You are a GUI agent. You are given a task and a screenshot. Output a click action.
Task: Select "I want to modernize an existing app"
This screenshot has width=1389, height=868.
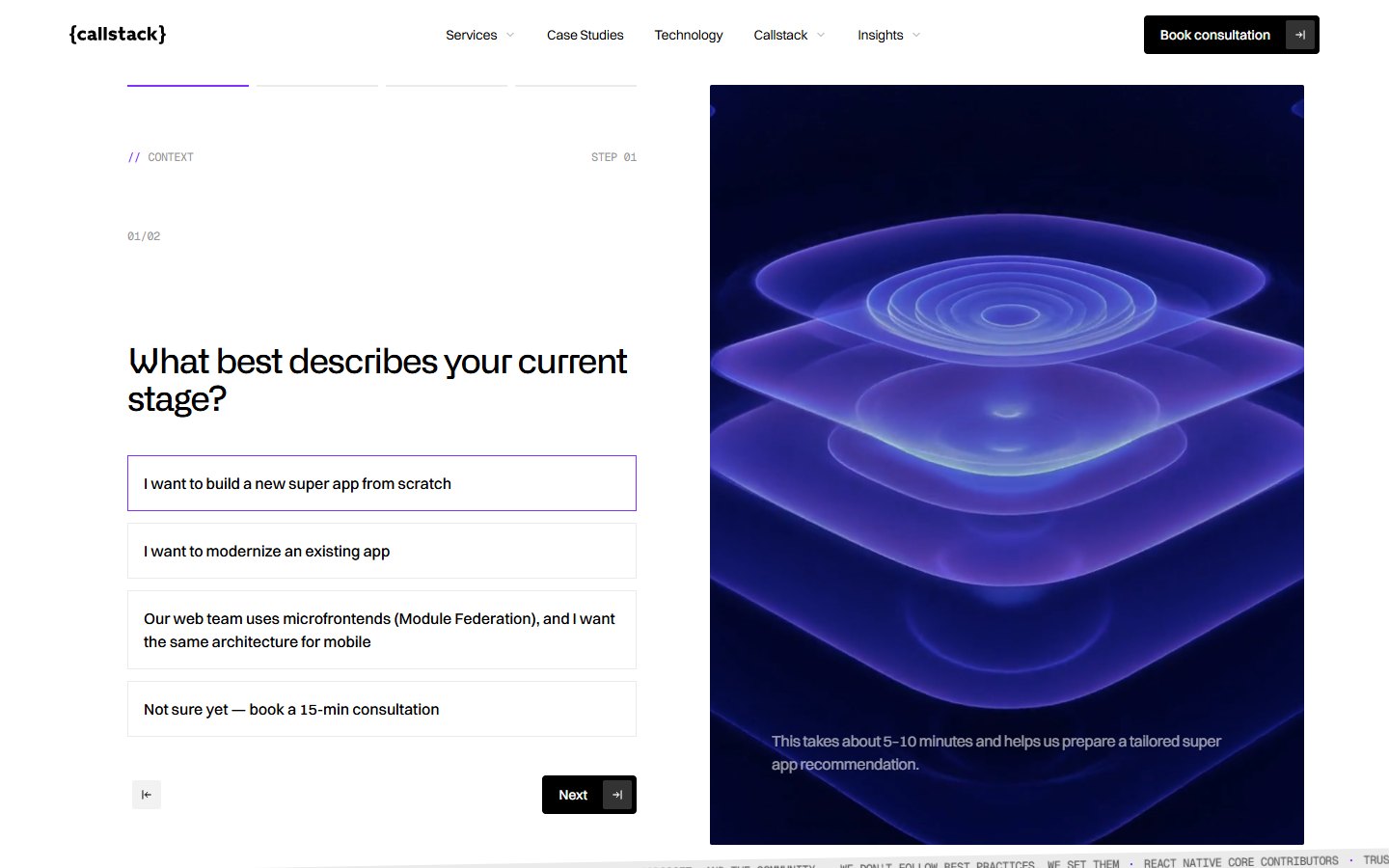pos(382,551)
